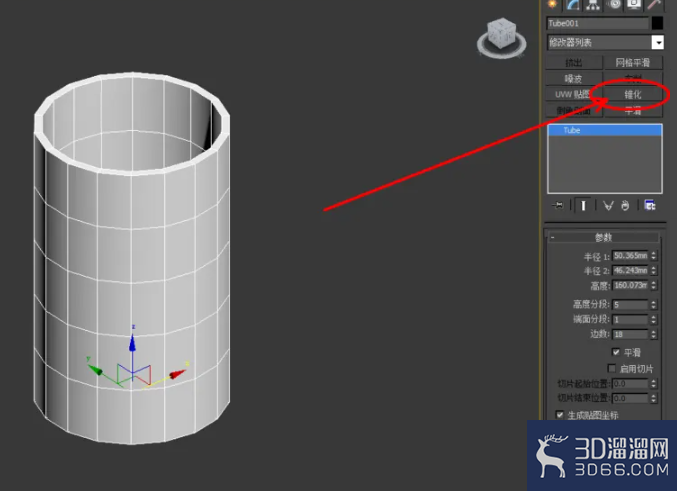Open Configure Modifier Sets icon

[x=650, y=206]
